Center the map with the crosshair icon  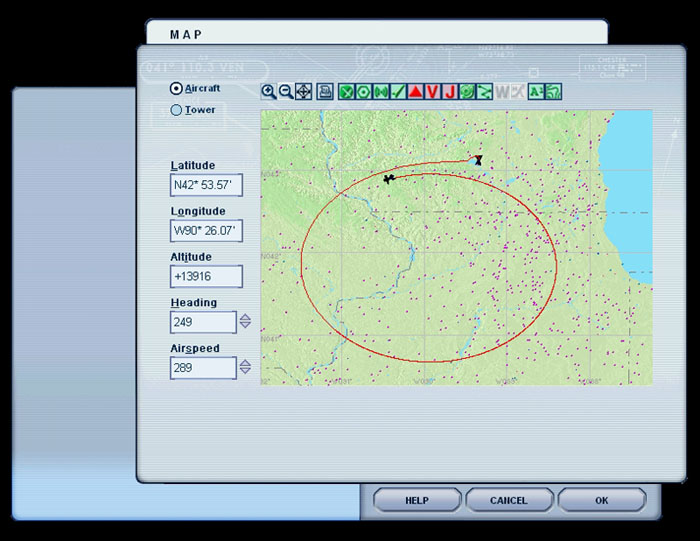pyautogui.click(x=303, y=91)
